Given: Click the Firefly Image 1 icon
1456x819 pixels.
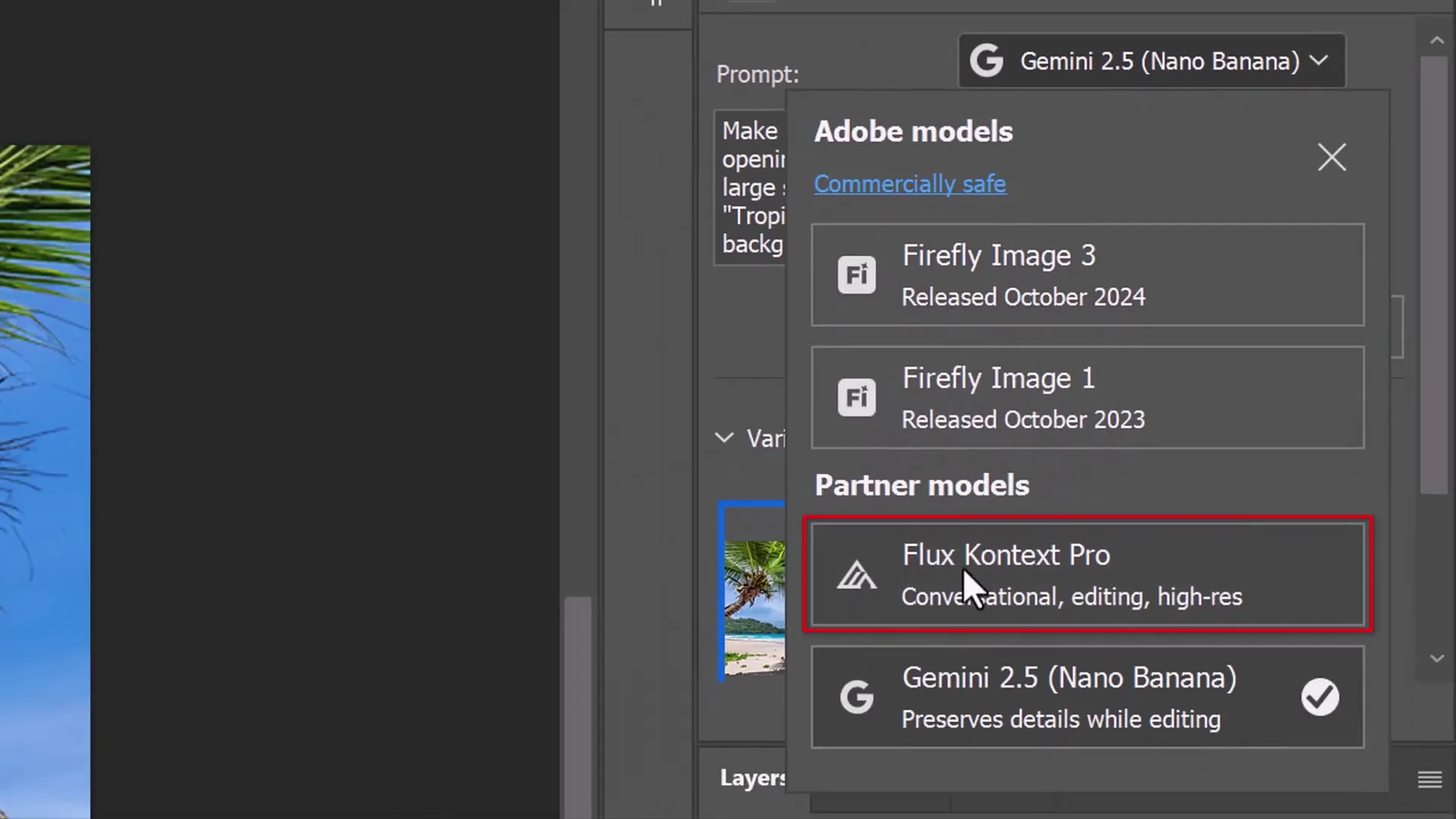Looking at the screenshot, I should coord(857,397).
